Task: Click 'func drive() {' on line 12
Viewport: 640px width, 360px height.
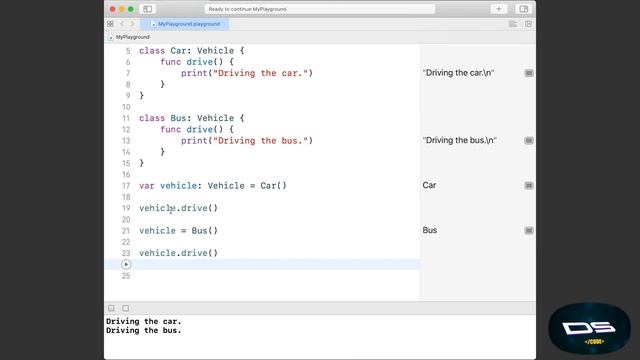Action: (197, 129)
